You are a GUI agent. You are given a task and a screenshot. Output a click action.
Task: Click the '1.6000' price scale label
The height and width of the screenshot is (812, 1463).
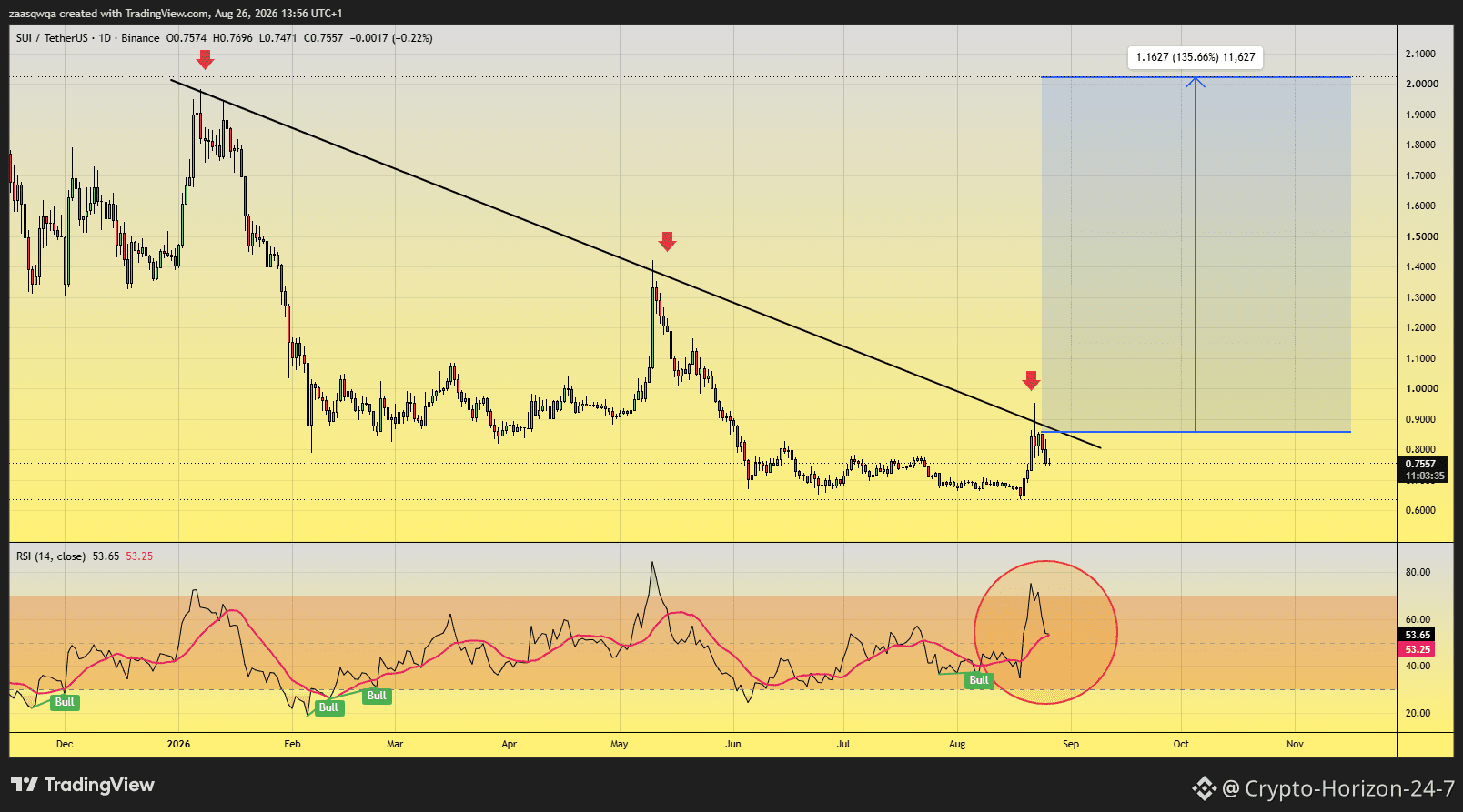point(1420,206)
